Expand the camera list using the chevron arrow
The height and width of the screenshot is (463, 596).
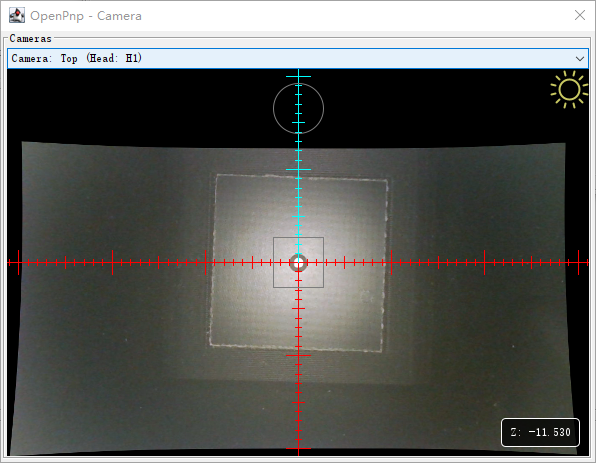coord(580,59)
